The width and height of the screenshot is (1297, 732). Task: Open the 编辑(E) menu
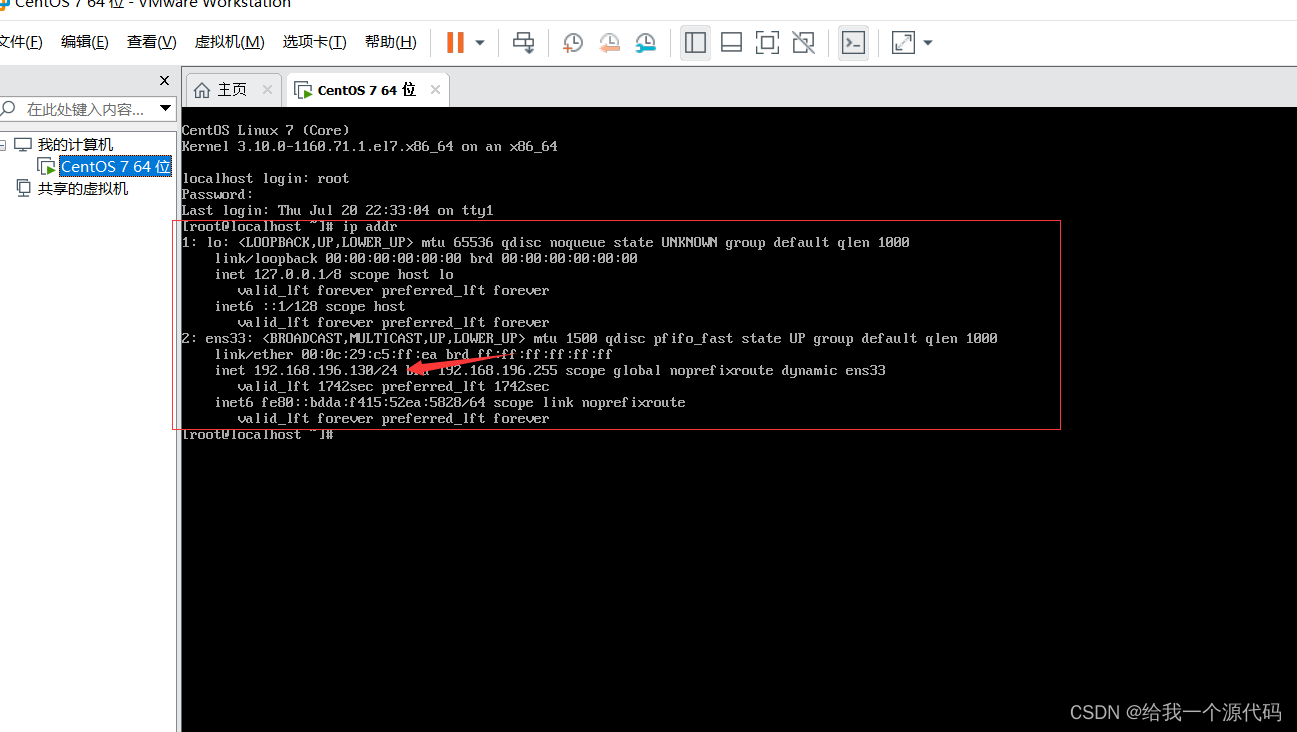pyautogui.click(x=84, y=42)
